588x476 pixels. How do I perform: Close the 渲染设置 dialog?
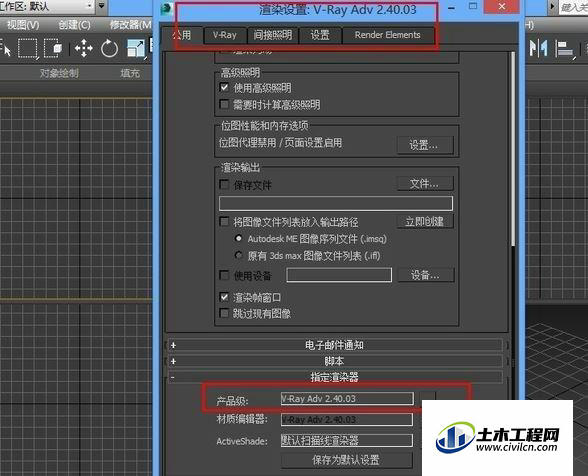pyautogui.click(x=501, y=7)
